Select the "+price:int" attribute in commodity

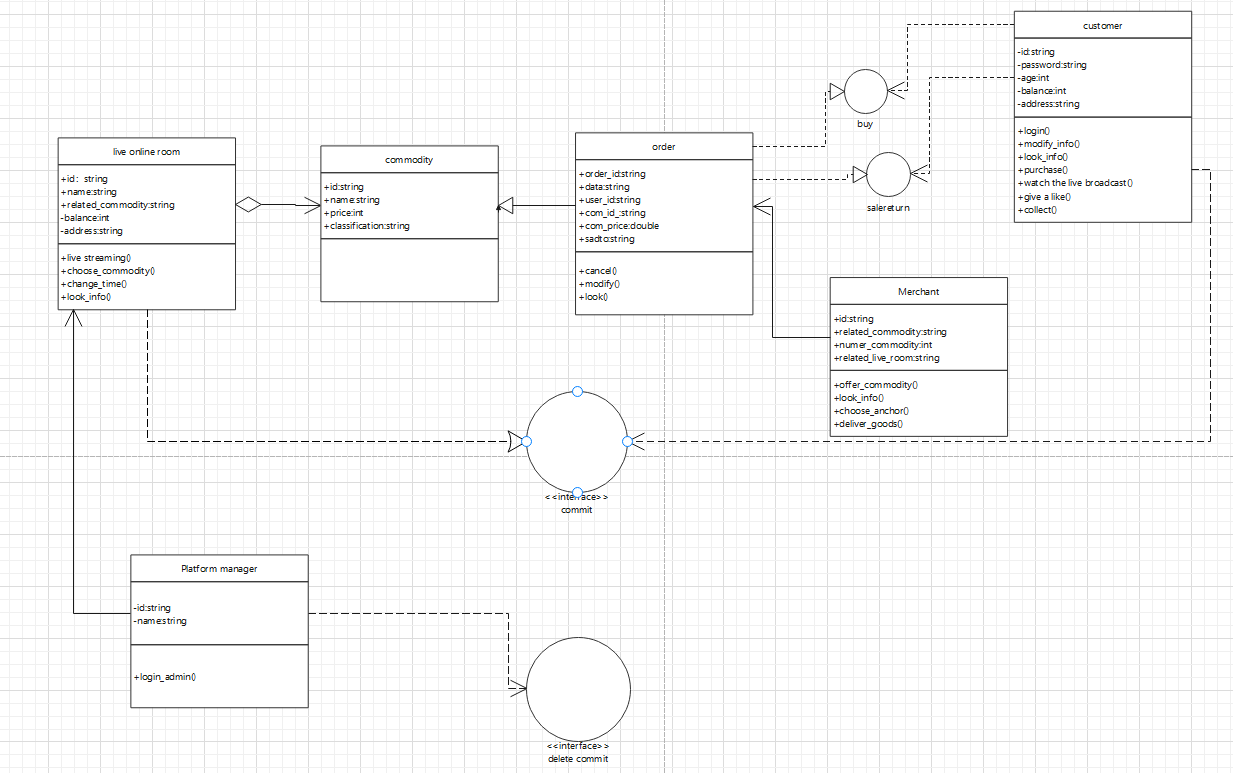pyautogui.click(x=345, y=213)
